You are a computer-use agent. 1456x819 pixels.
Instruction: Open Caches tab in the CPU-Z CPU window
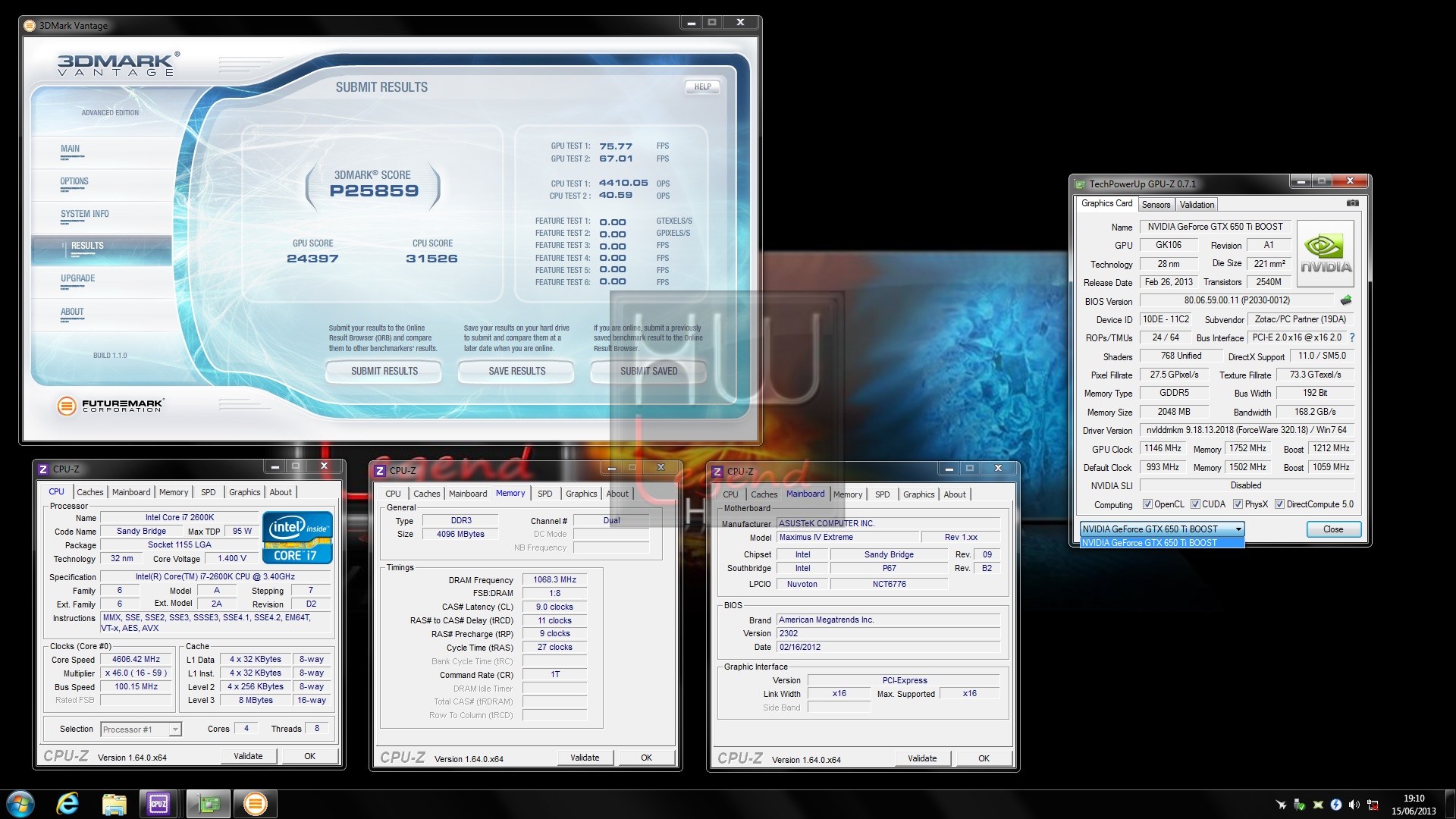(x=89, y=492)
